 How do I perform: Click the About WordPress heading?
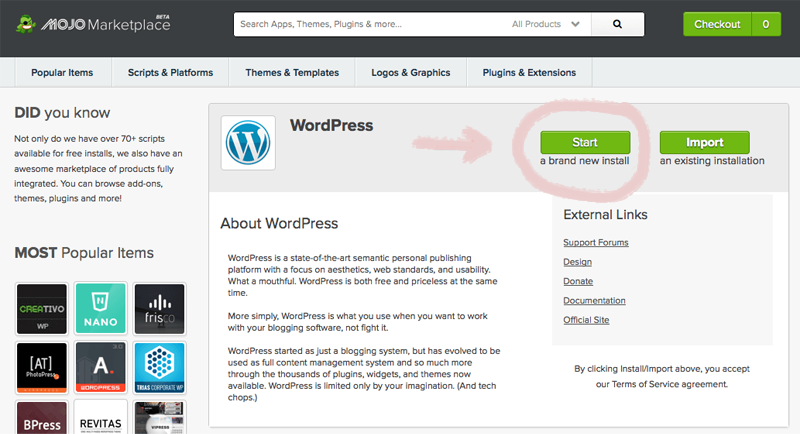[x=279, y=223]
